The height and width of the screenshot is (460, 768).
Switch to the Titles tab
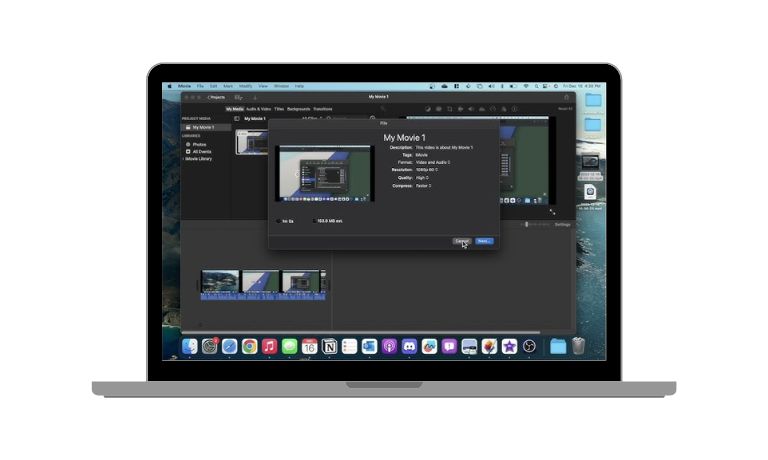tap(279, 108)
